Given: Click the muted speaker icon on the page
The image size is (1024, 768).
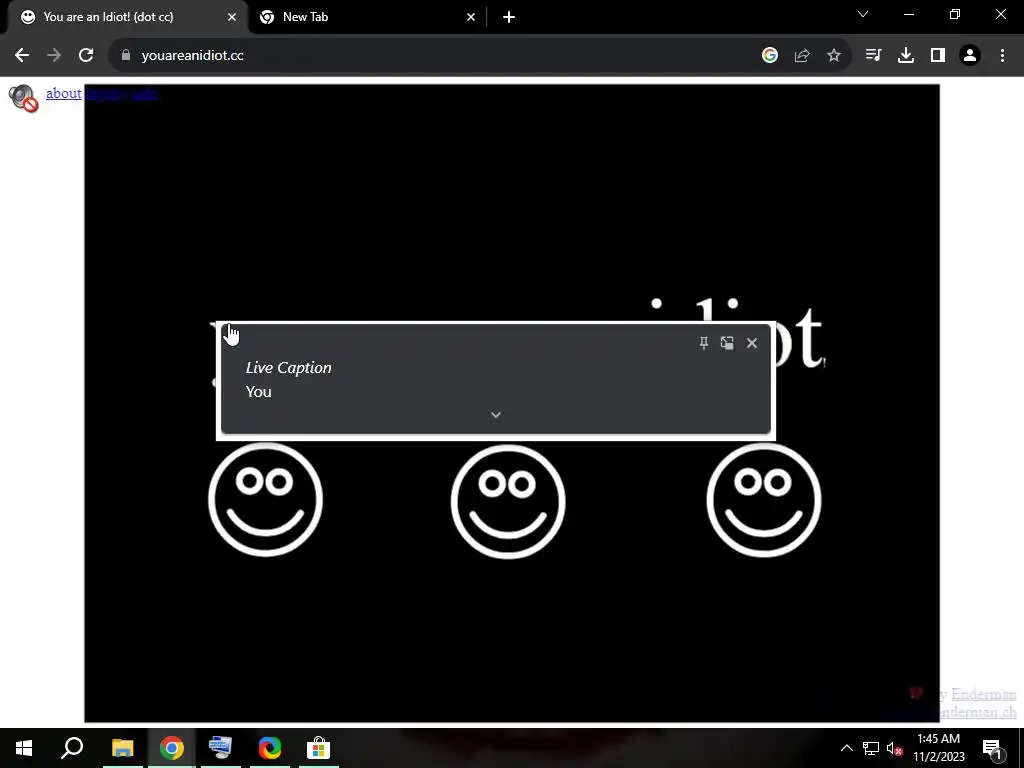Looking at the screenshot, I should [24, 99].
